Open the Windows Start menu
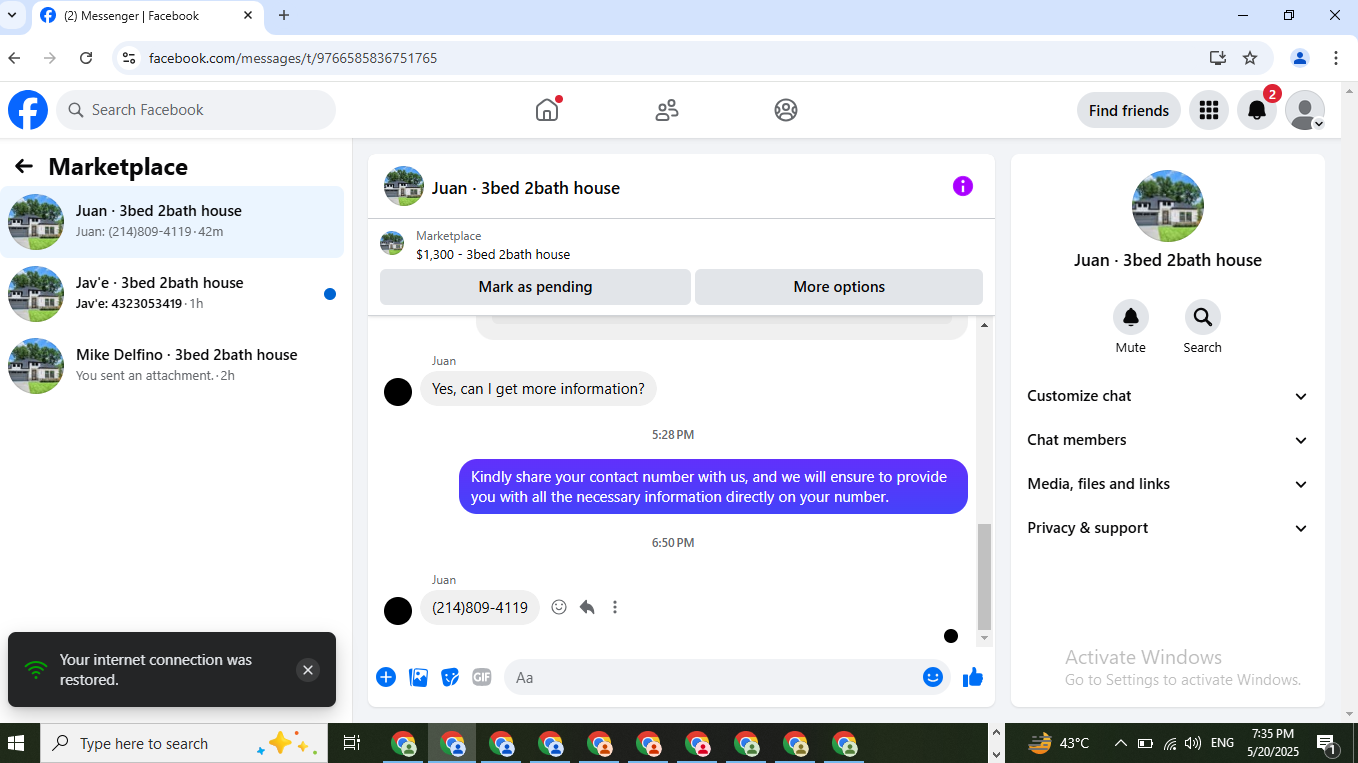 pos(16,743)
